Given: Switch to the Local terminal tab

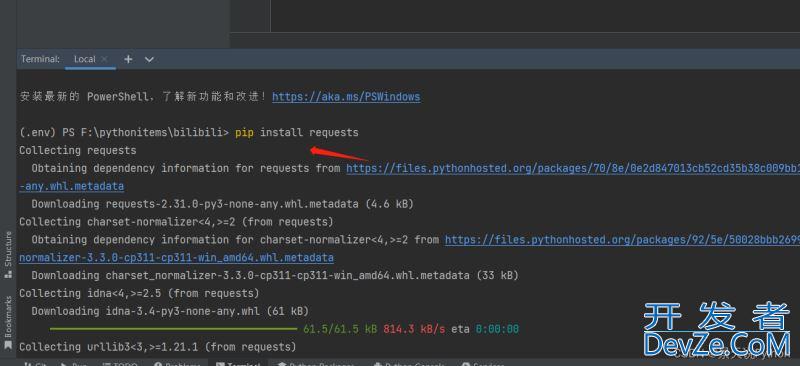Looking at the screenshot, I should click(84, 59).
